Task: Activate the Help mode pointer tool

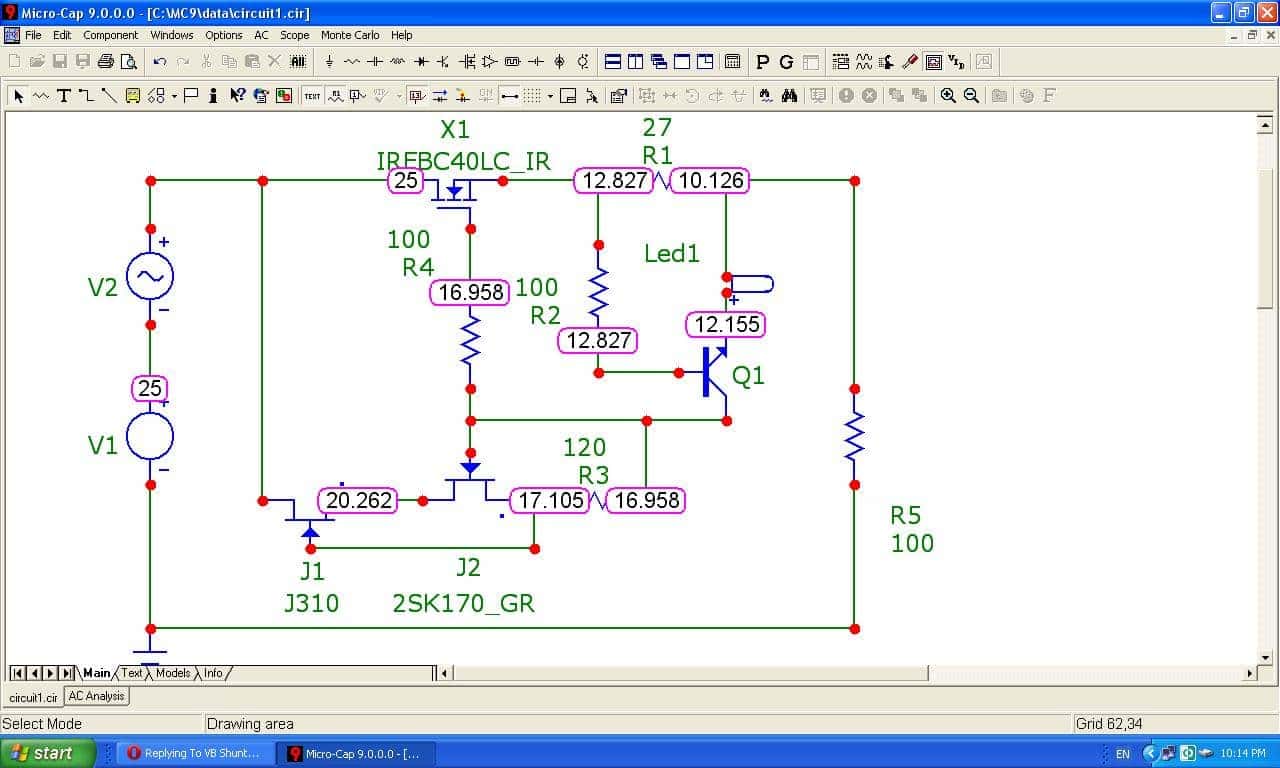Action: pyautogui.click(x=237, y=96)
